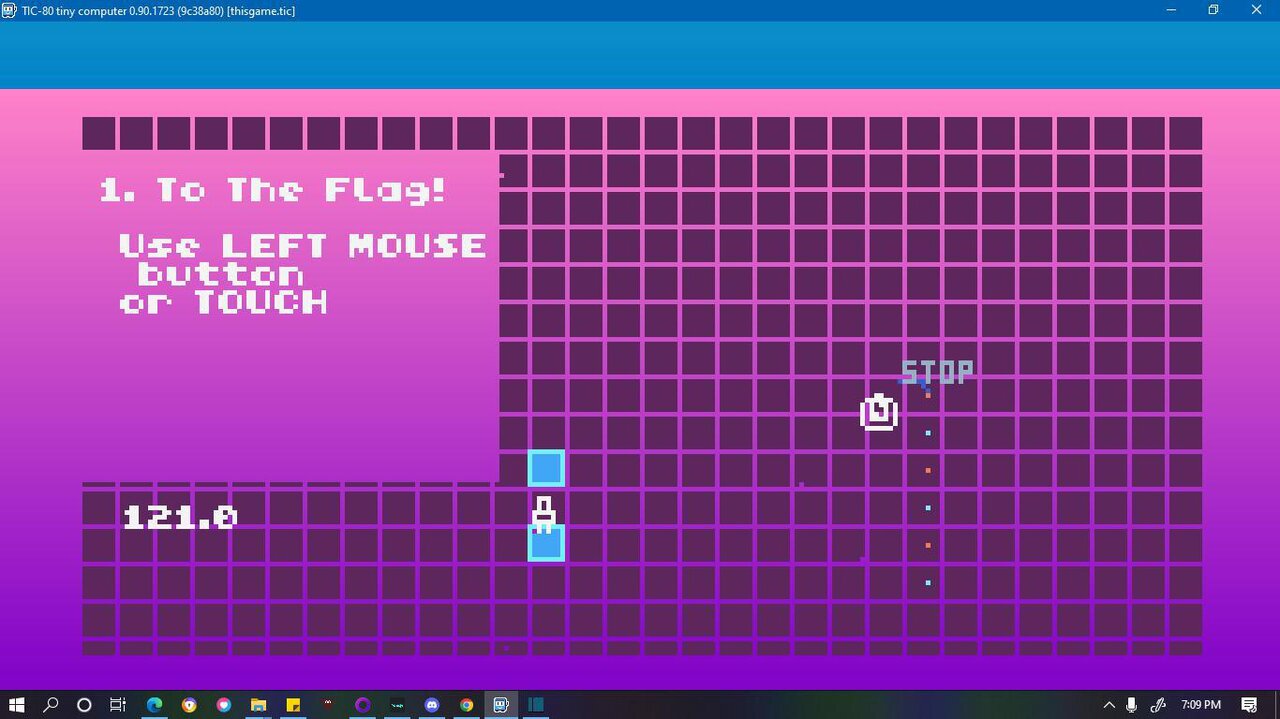
Task: Open File Explorer from the taskbar
Action: (x=258, y=705)
